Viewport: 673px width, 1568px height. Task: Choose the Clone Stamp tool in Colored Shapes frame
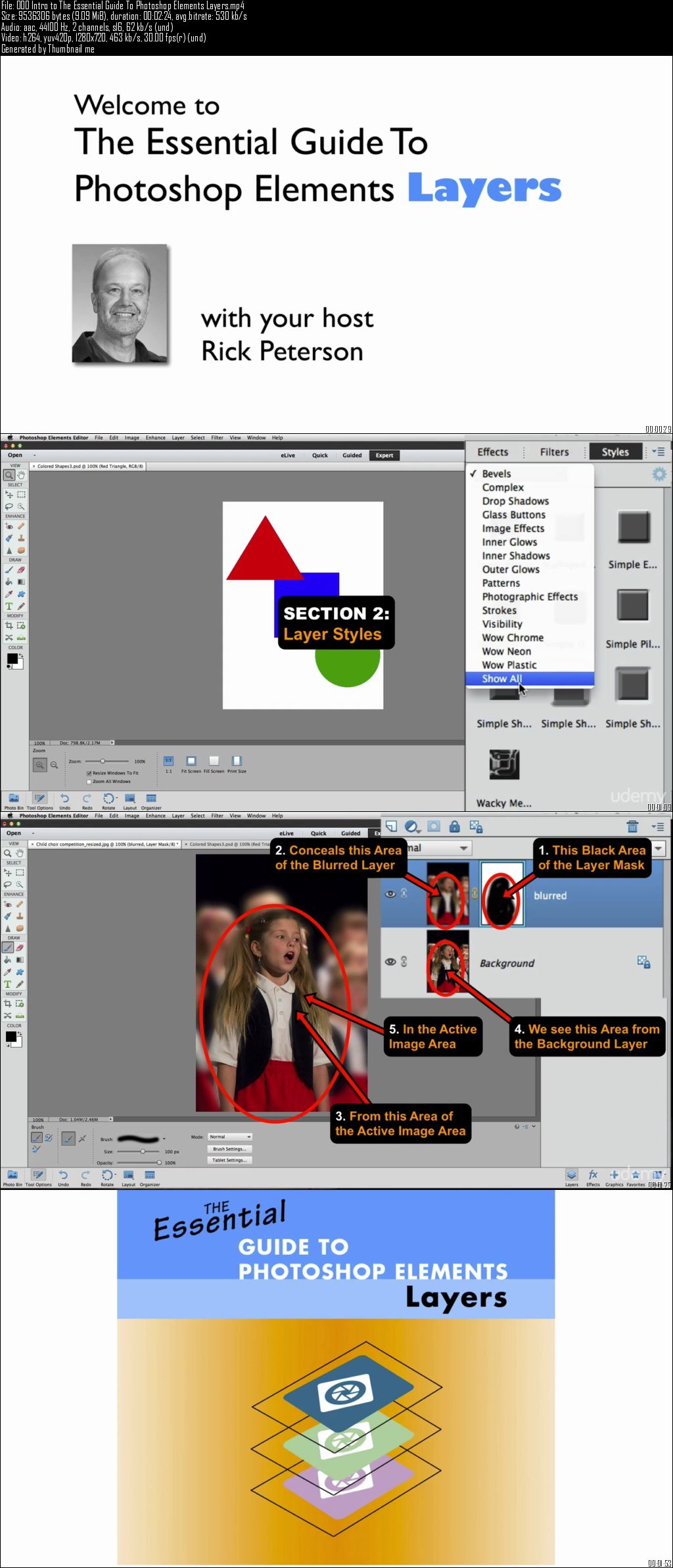pos(21,538)
